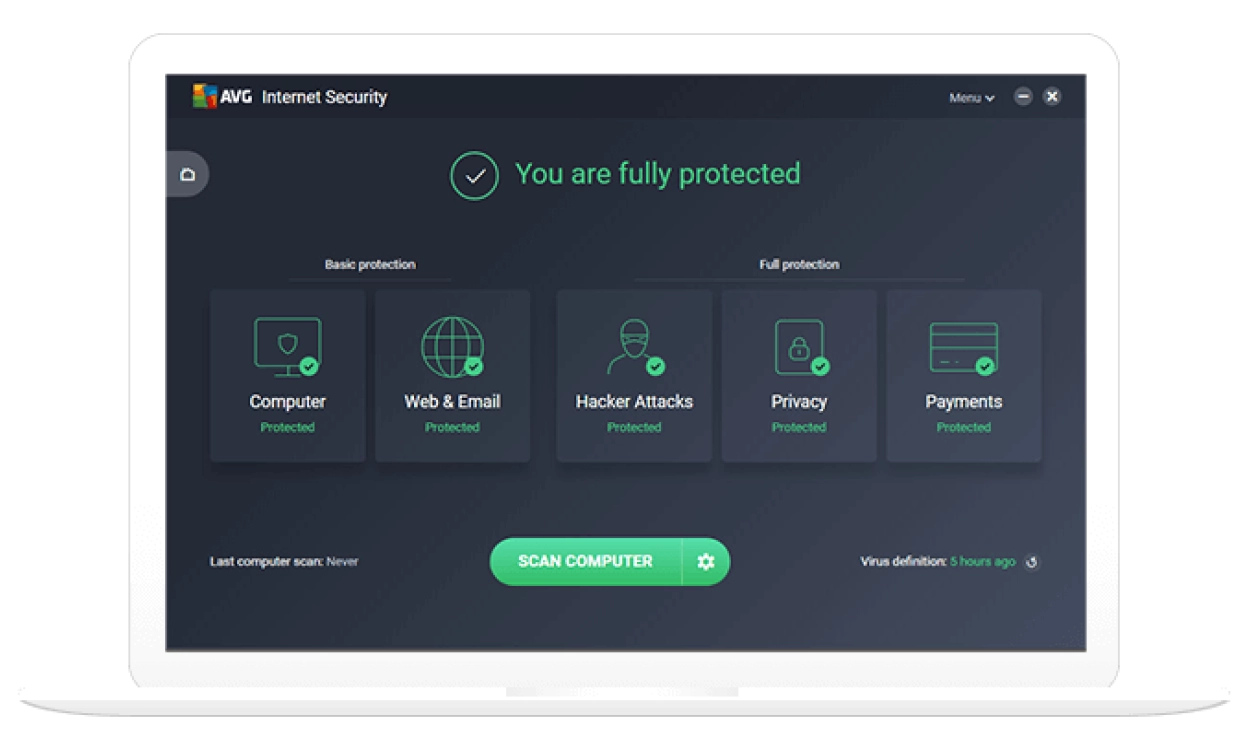Click the Privacy padlock icon
1250x750 pixels.
[799, 347]
